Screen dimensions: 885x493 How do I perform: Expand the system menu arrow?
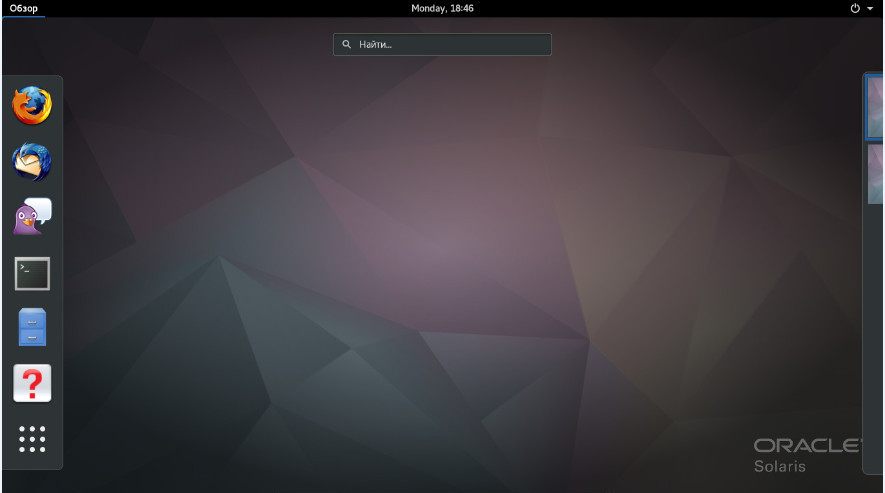[870, 8]
